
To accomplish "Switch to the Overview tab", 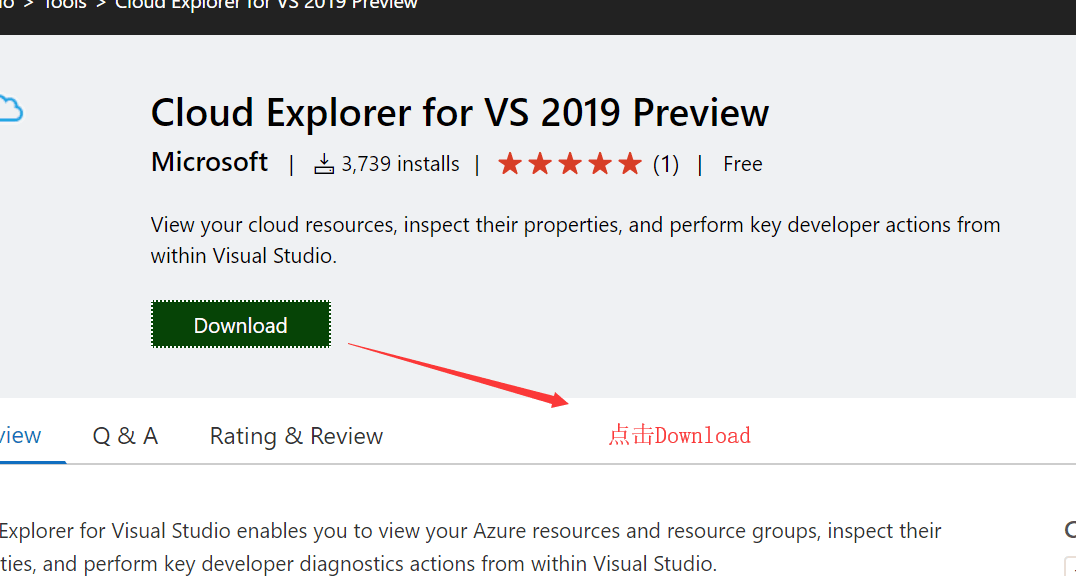I will (21, 435).
